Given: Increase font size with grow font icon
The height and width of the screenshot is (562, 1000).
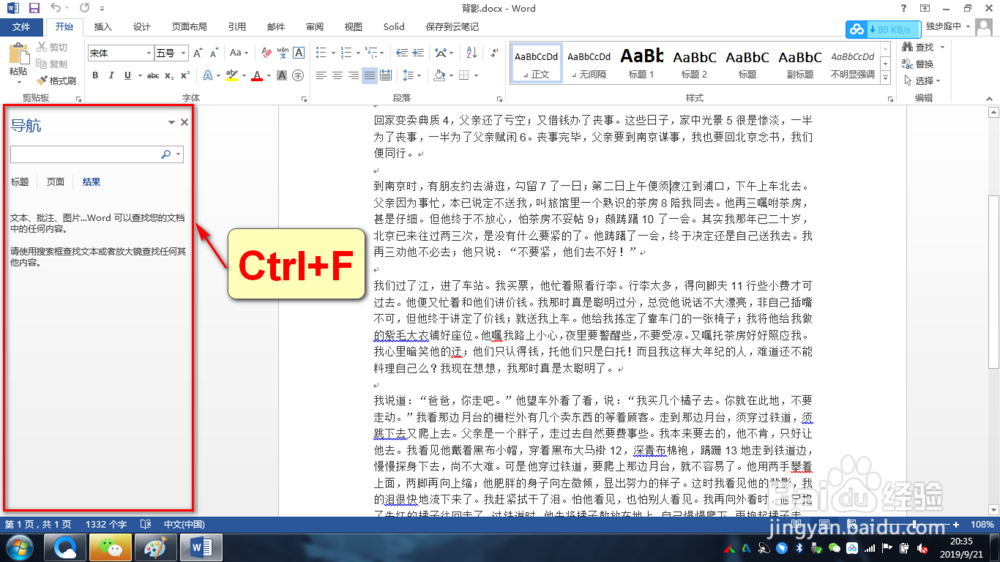Looking at the screenshot, I should tap(198, 53).
